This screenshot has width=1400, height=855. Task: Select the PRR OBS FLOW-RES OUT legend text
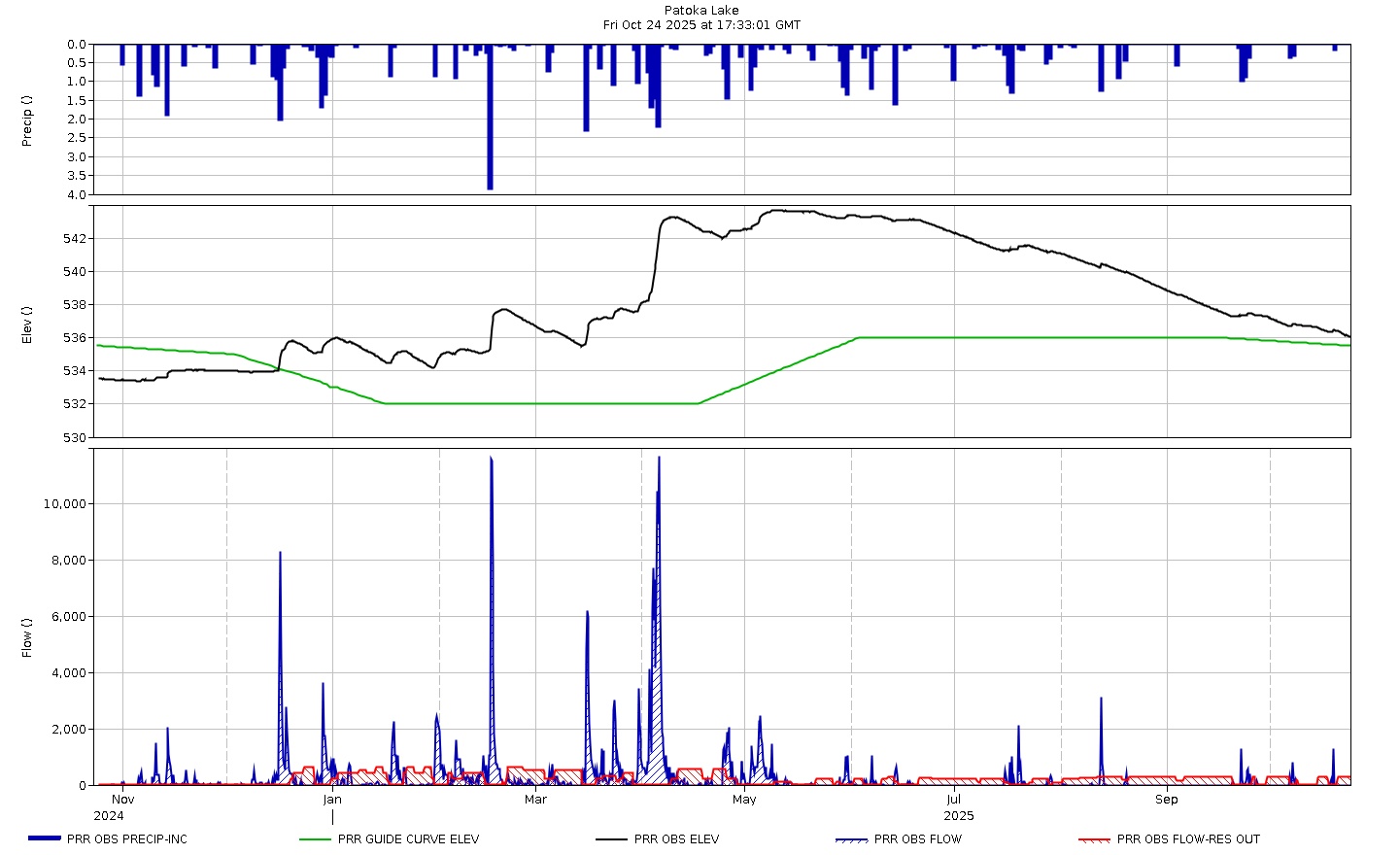click(x=1188, y=839)
